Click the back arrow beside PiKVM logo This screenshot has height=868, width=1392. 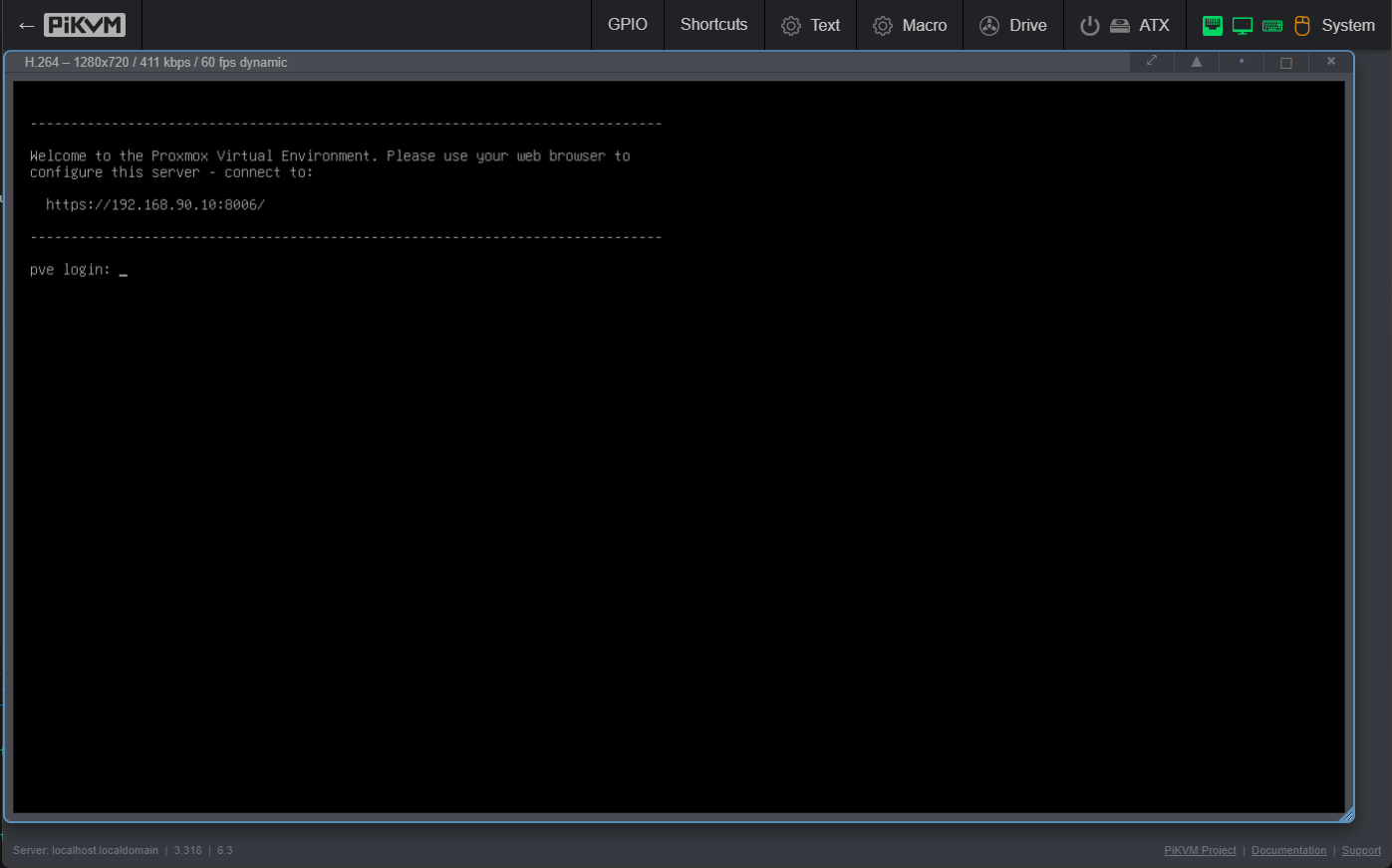click(x=24, y=25)
